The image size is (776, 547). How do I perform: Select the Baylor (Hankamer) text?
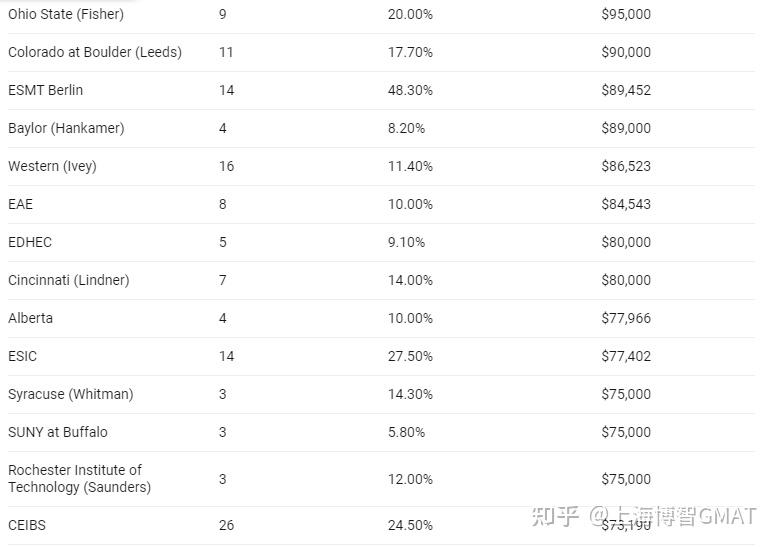pyautogui.click(x=66, y=128)
